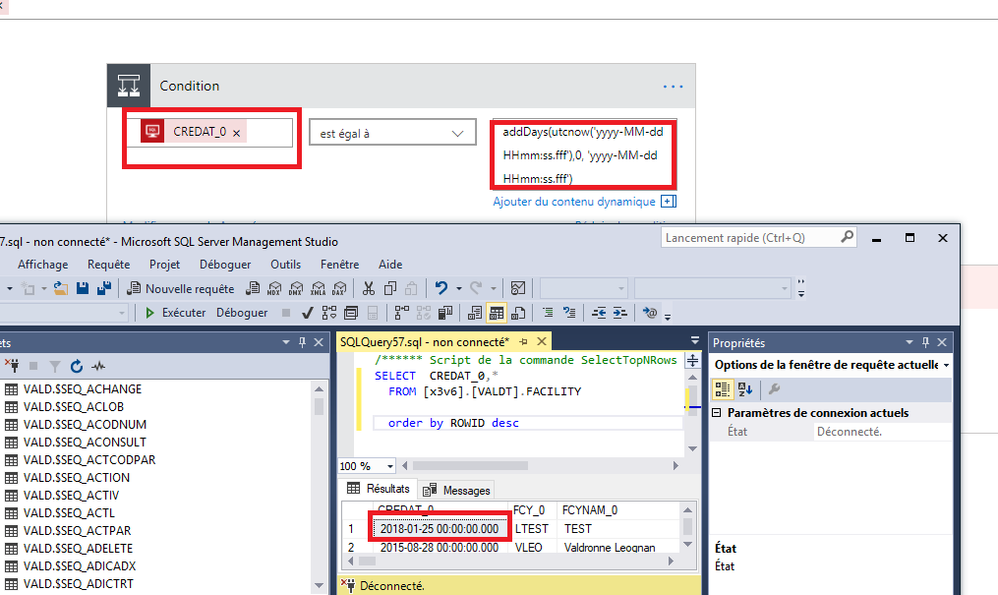Click the display estimated execution plan icon
This screenshot has width=998, height=595.
click(329, 312)
